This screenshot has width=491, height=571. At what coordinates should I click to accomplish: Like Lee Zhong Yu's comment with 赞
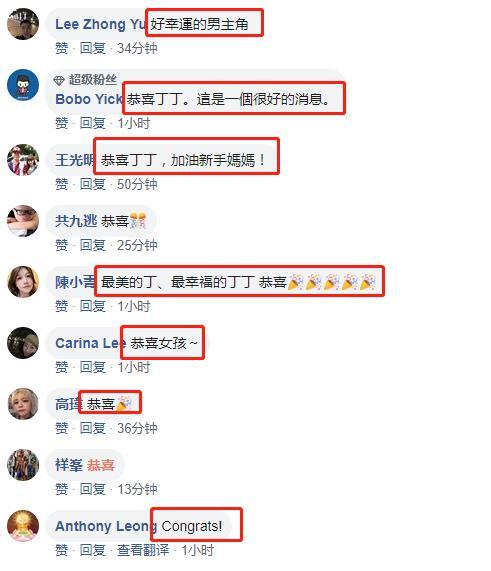[62, 48]
